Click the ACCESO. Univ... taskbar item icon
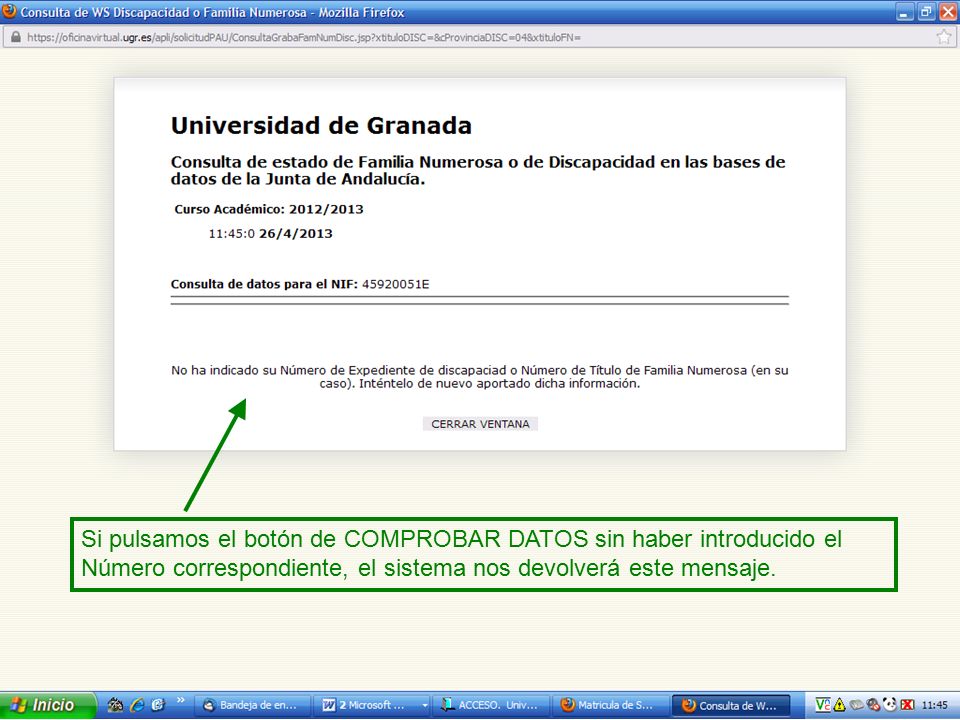Image resolution: width=960 pixels, height=720 pixels. [448, 705]
